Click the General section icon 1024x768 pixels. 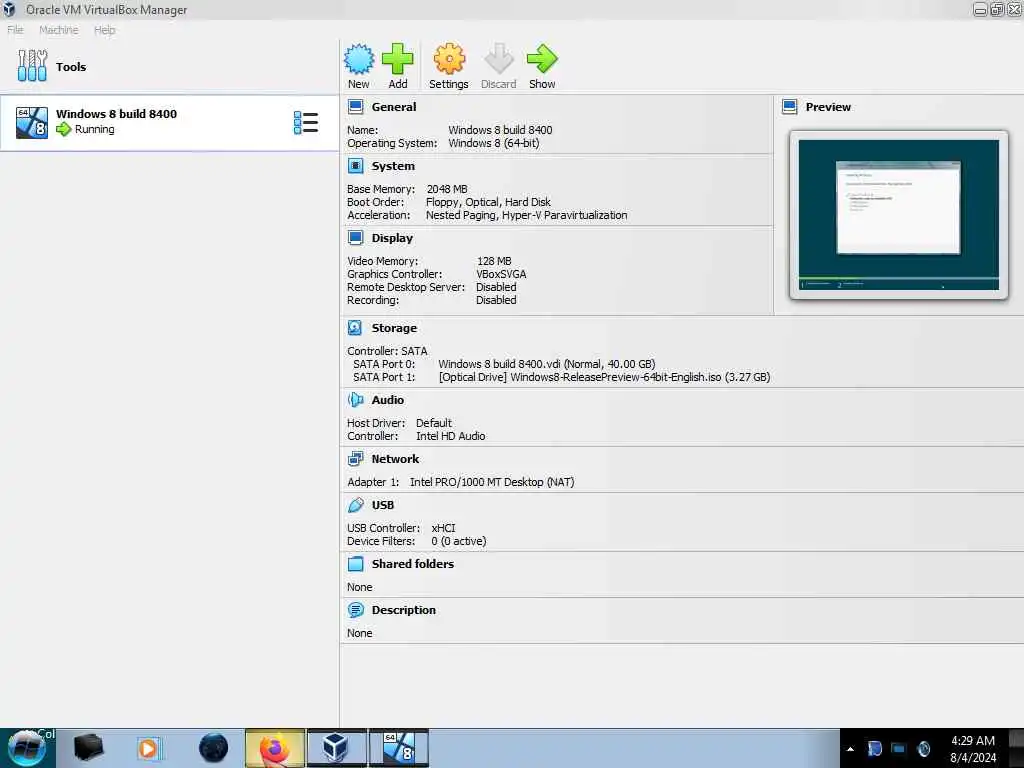coord(355,106)
